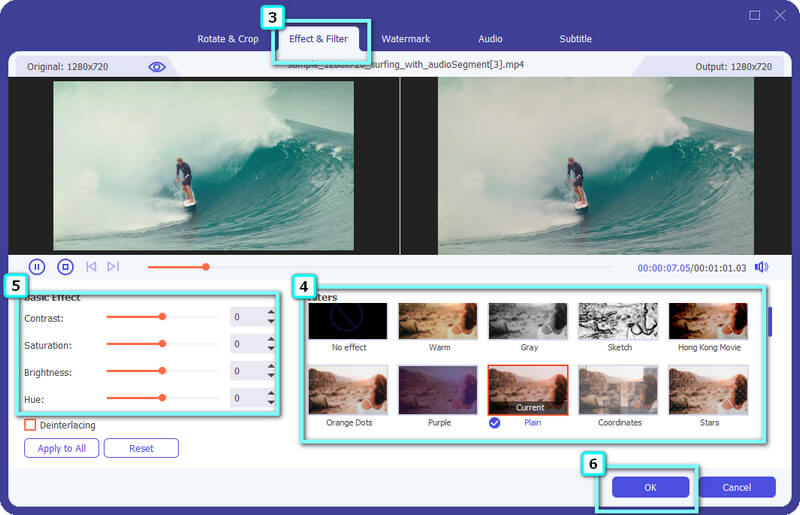The image size is (800, 515).
Task: Pause the video playback
Action: click(37, 267)
